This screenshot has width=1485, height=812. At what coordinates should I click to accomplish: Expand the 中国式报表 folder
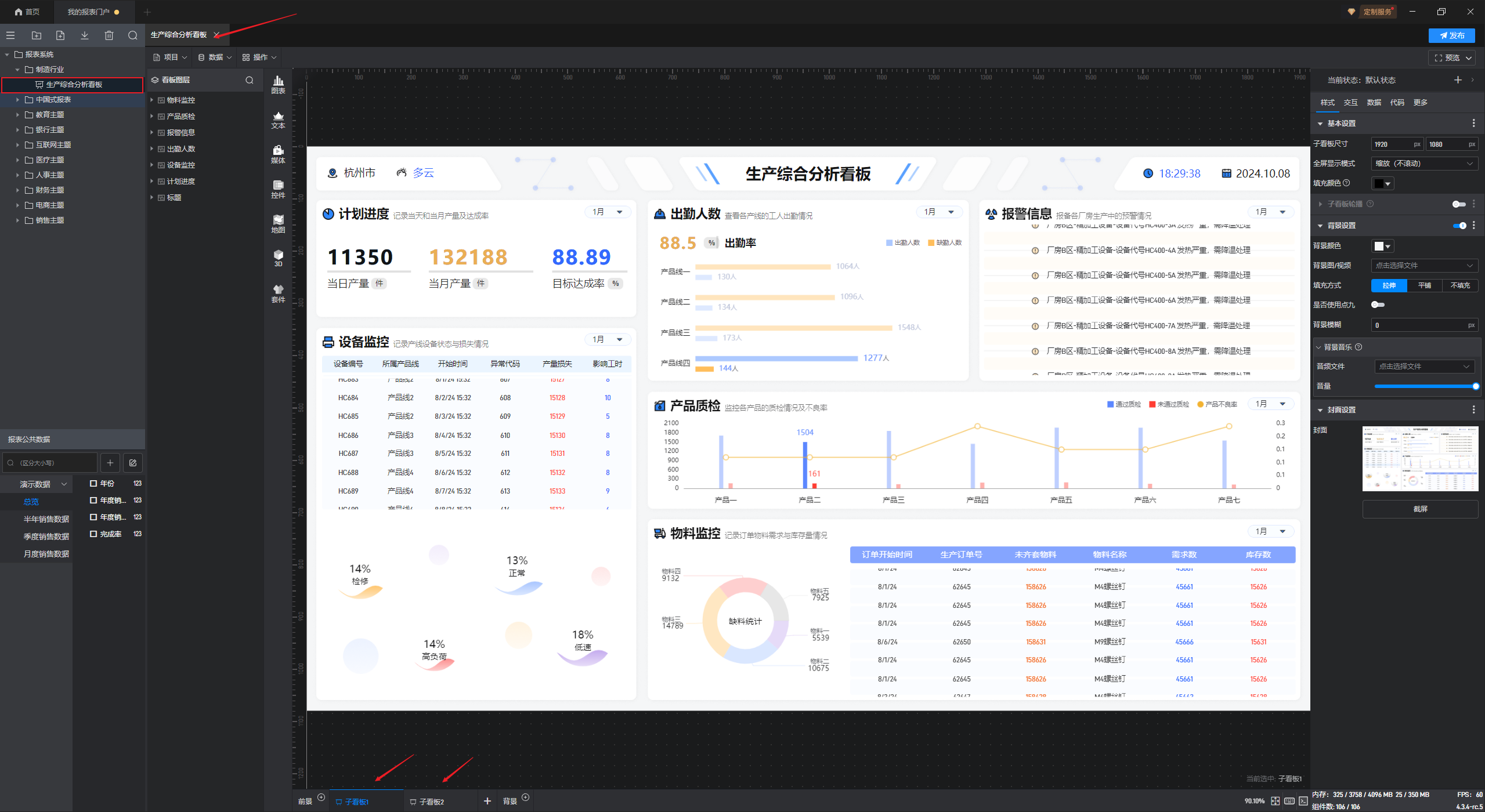[x=17, y=100]
